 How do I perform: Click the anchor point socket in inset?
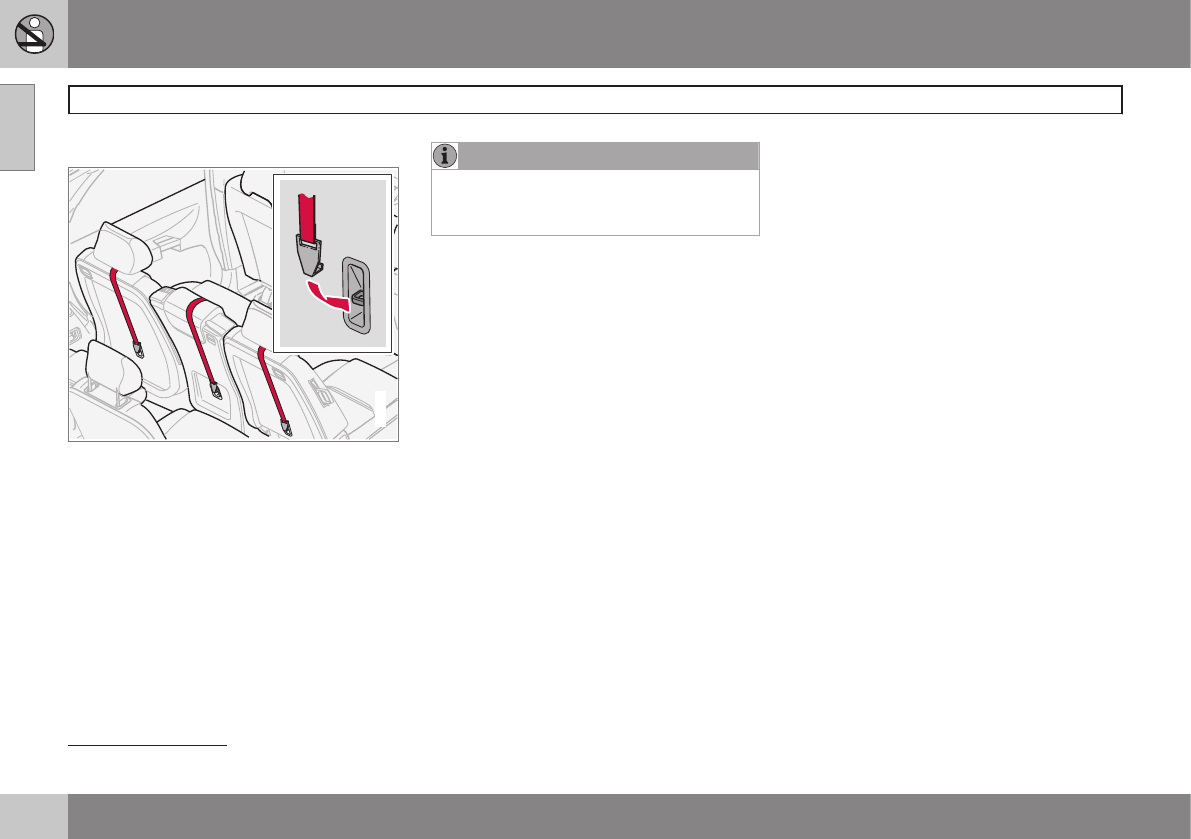pyautogui.click(x=357, y=293)
